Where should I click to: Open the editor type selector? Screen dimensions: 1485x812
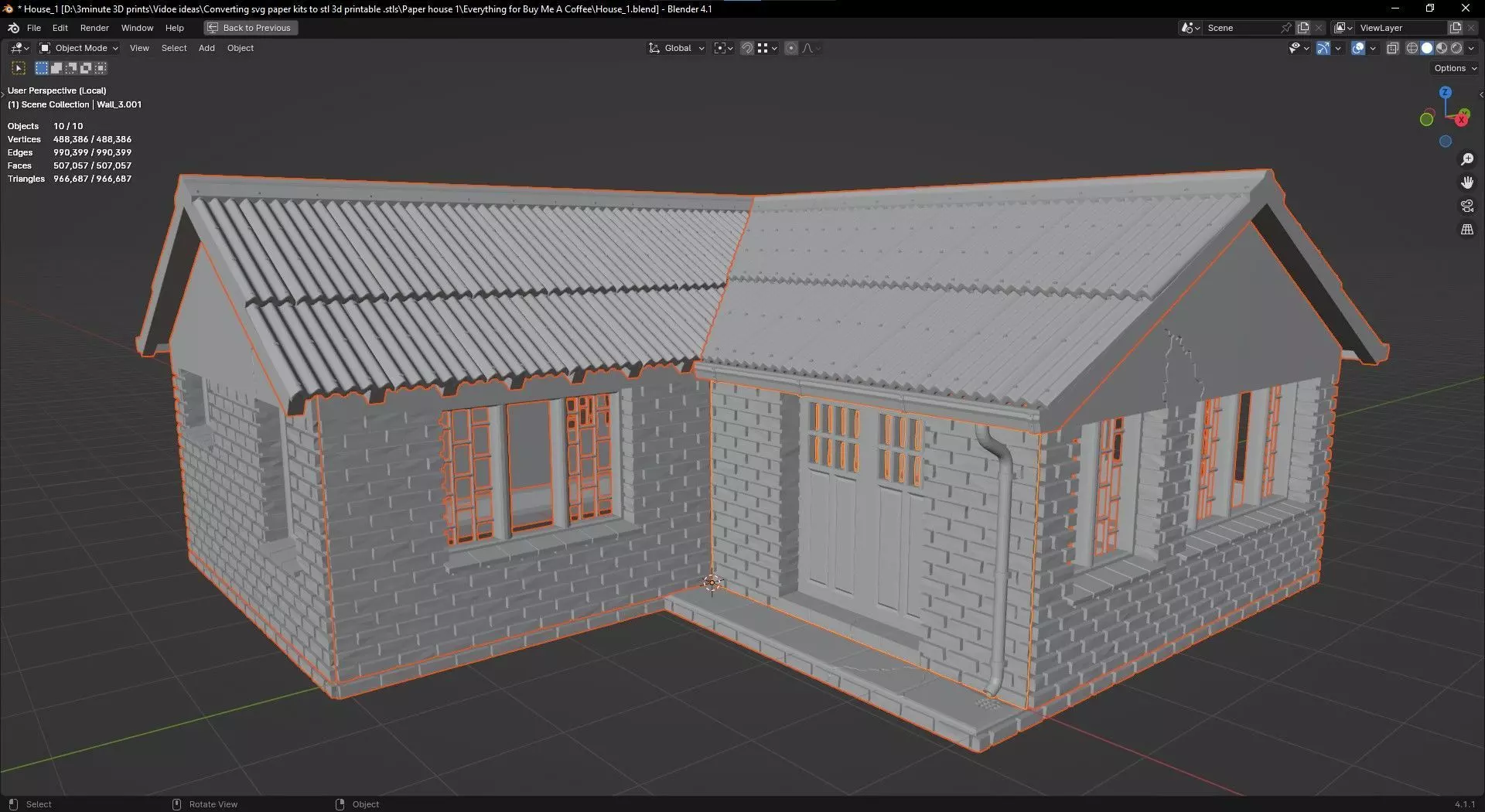tap(19, 48)
